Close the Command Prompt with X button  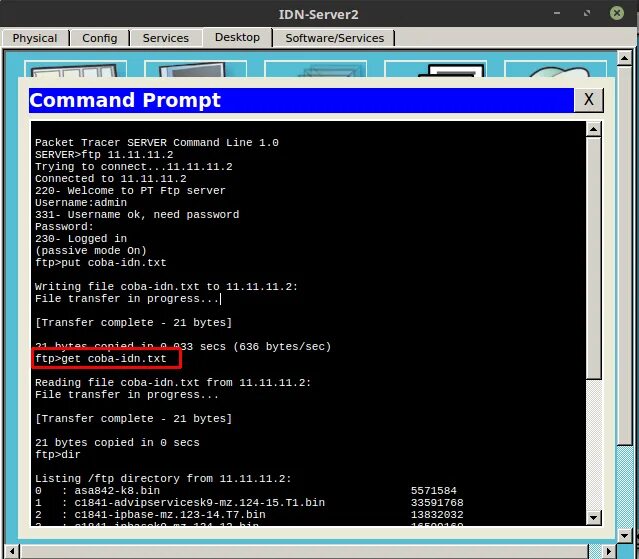[588, 99]
